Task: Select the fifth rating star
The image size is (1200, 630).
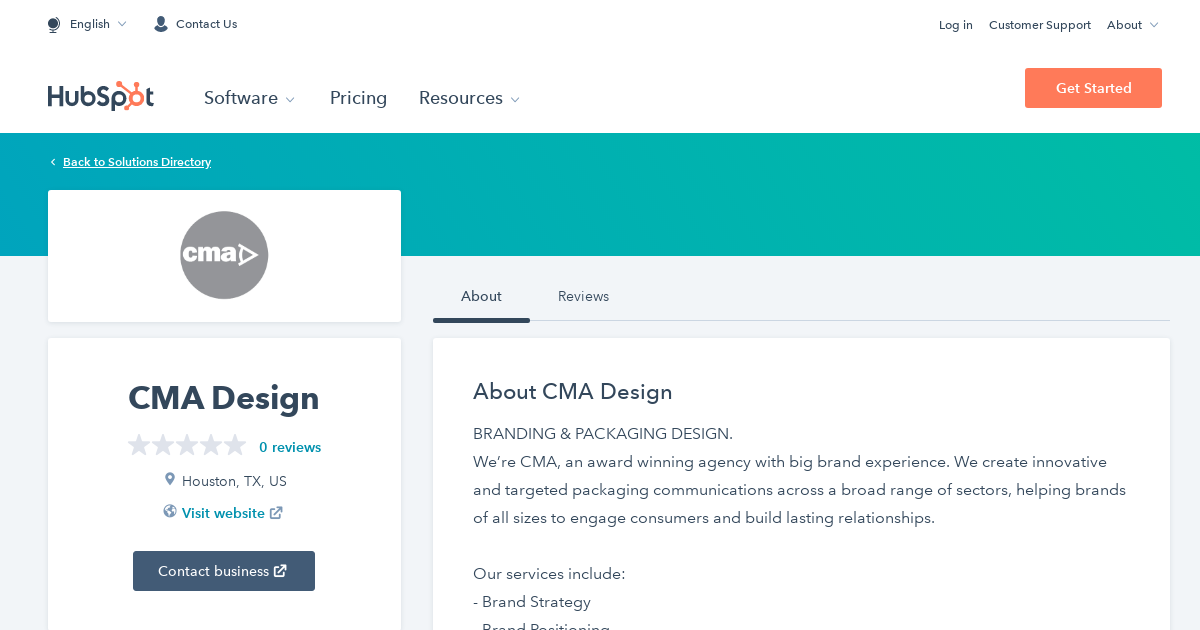Action: click(x=235, y=444)
